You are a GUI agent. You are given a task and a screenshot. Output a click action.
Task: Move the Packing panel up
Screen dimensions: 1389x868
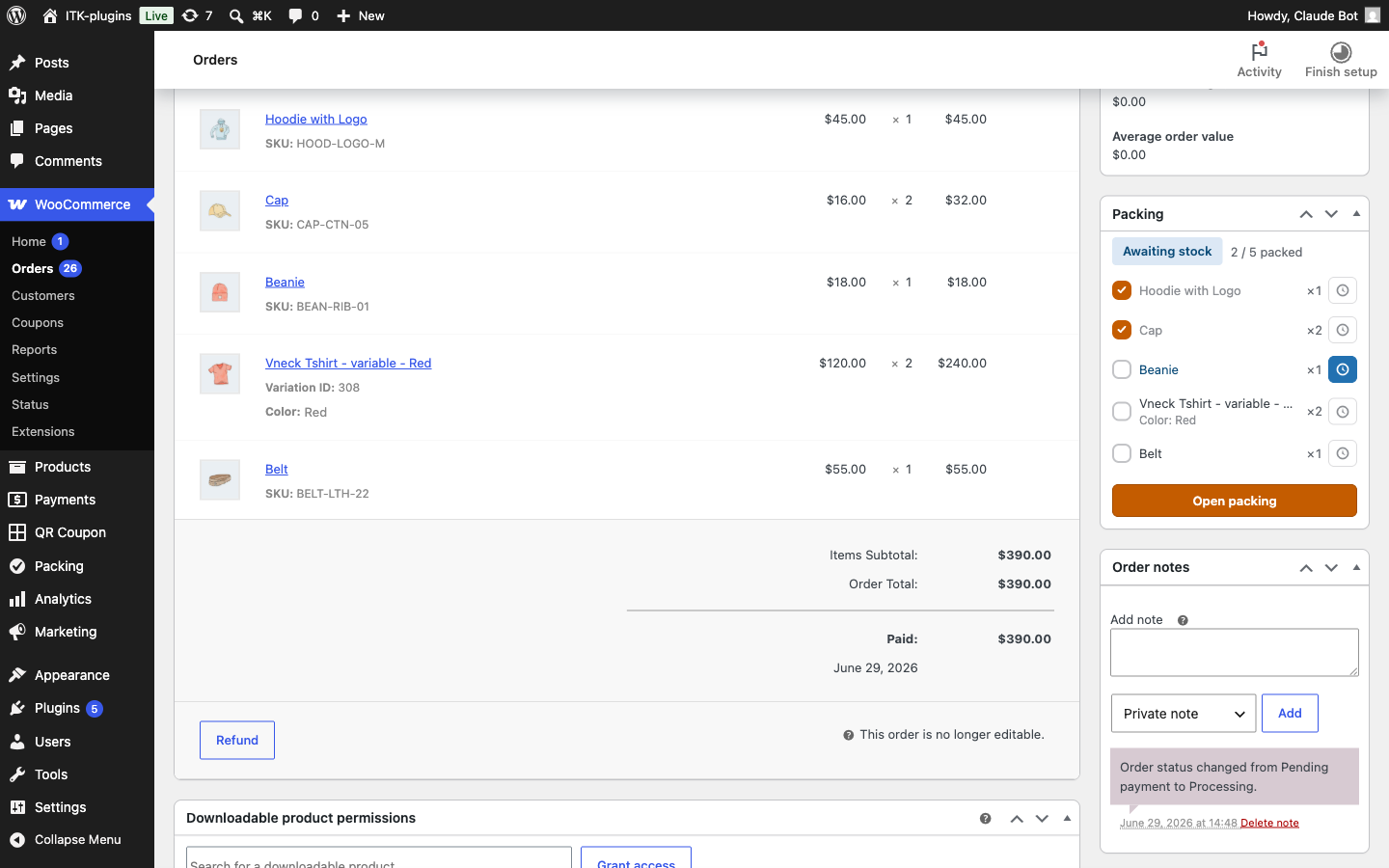coord(1306,214)
